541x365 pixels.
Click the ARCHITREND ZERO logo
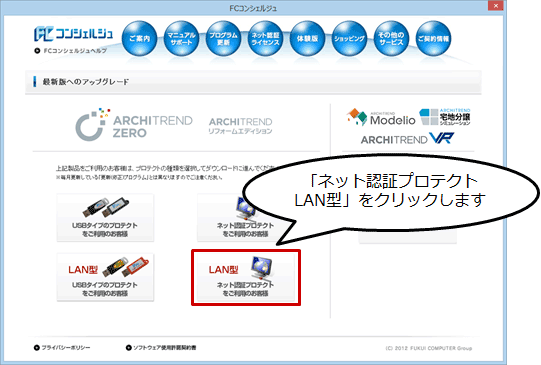134,125
